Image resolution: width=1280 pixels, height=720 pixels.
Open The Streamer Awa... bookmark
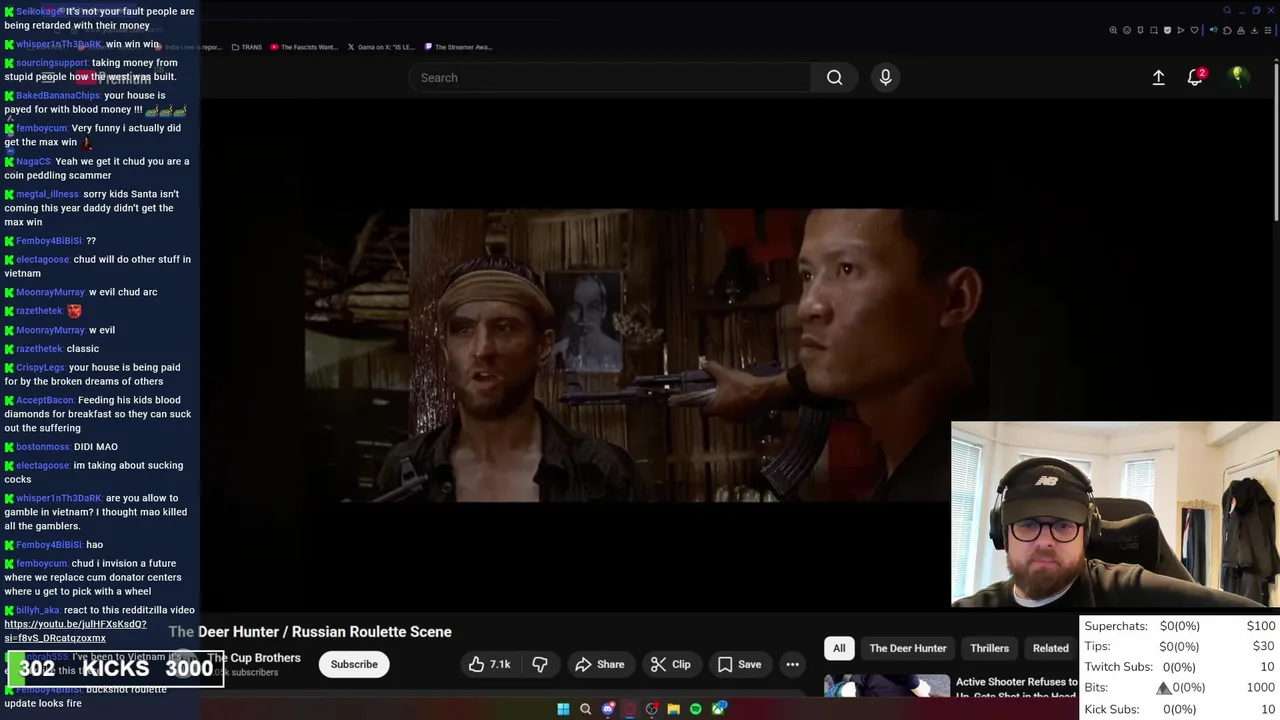coord(458,47)
